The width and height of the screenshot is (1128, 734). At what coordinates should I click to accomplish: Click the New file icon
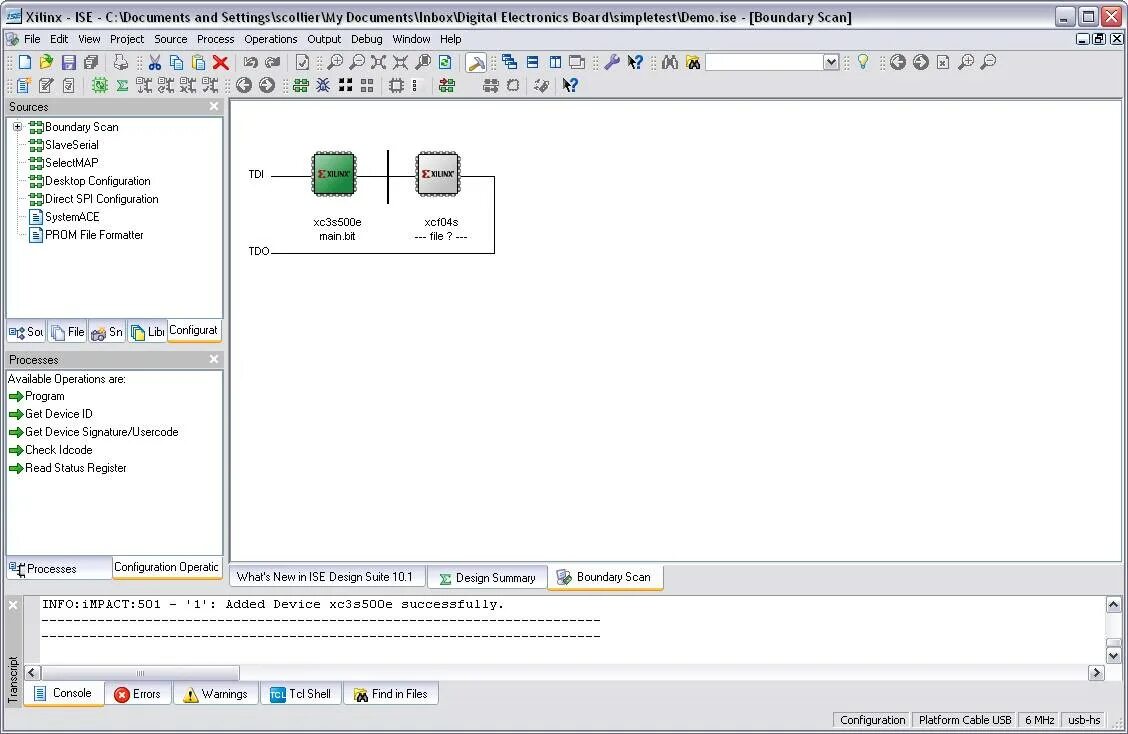click(24, 63)
